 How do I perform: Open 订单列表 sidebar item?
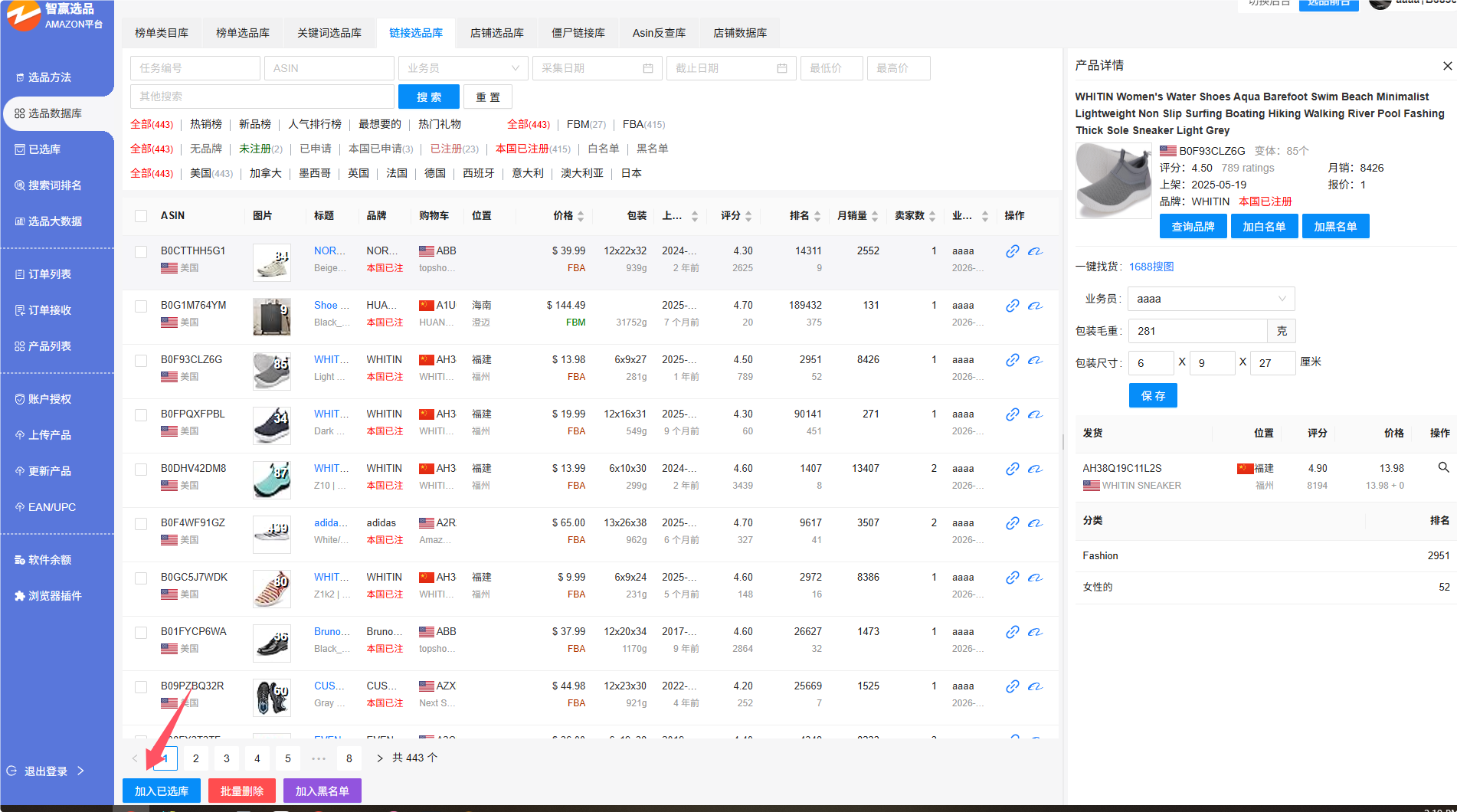(x=44, y=274)
